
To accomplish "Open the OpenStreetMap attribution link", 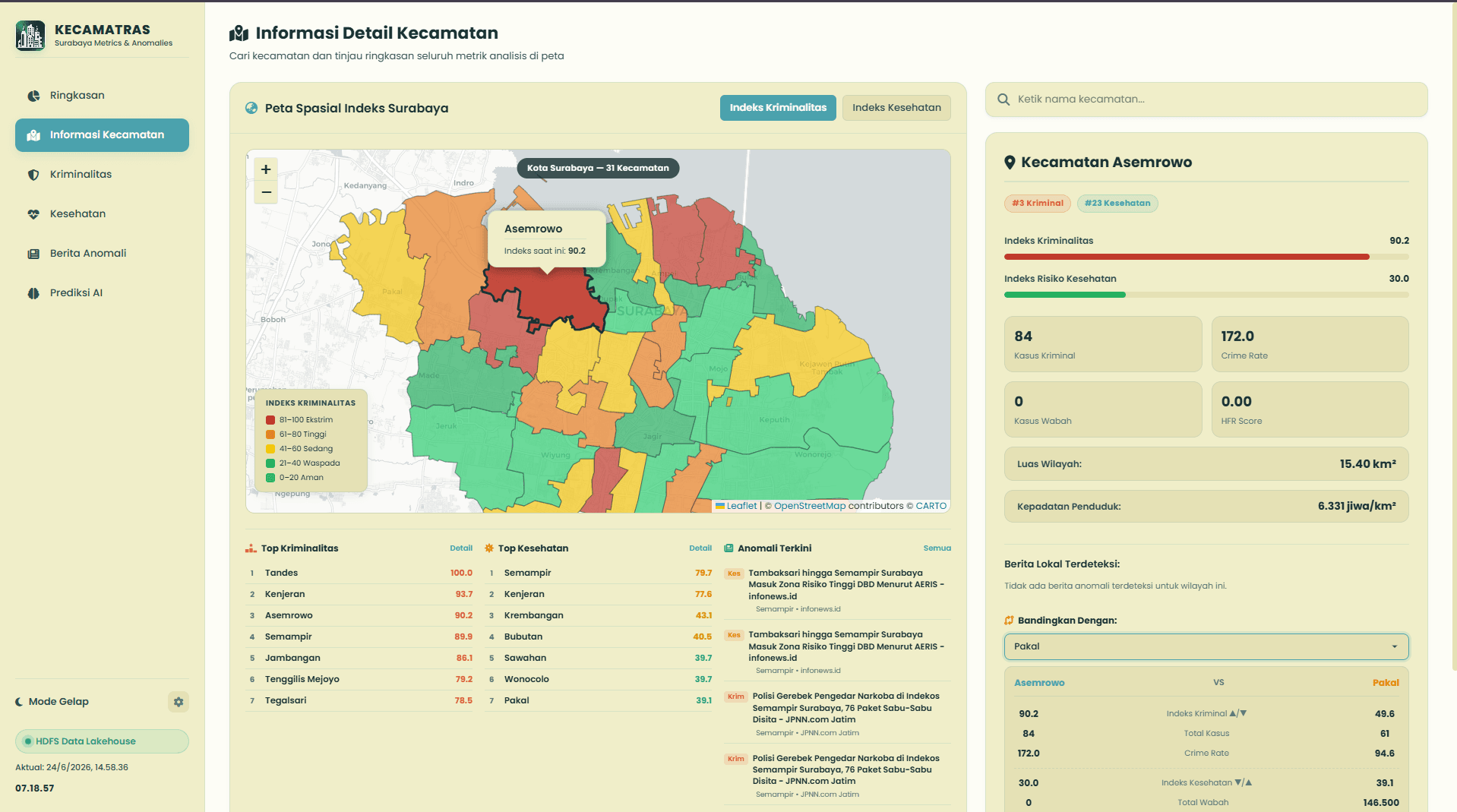I will tap(809, 506).
